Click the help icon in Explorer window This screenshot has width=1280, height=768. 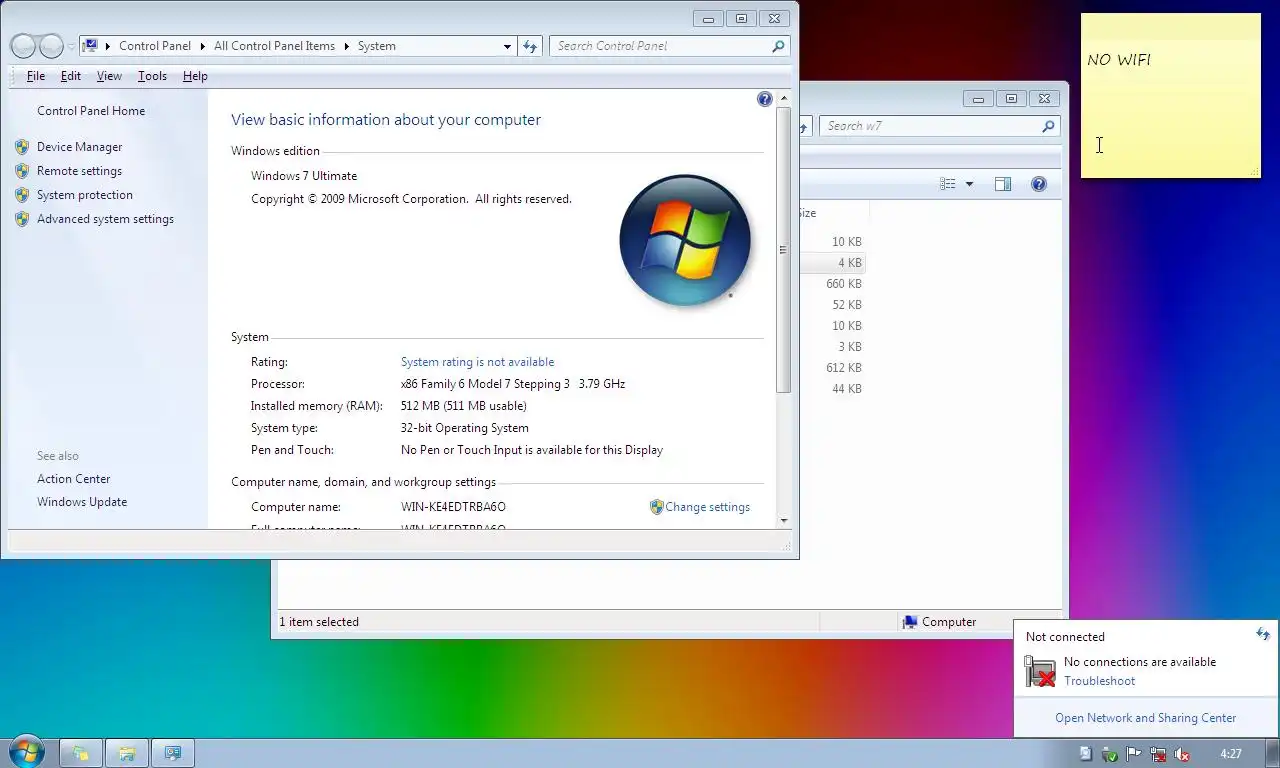click(1039, 184)
